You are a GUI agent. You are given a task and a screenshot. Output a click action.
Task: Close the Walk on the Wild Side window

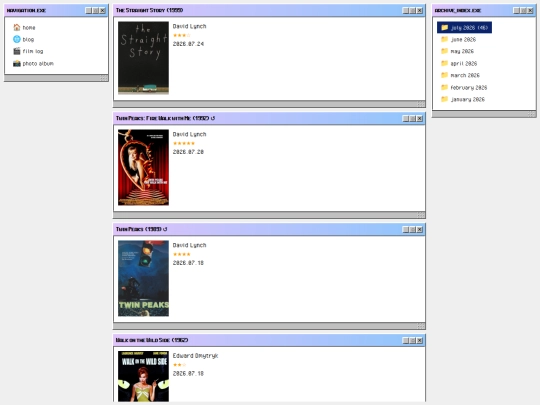tap(419, 340)
